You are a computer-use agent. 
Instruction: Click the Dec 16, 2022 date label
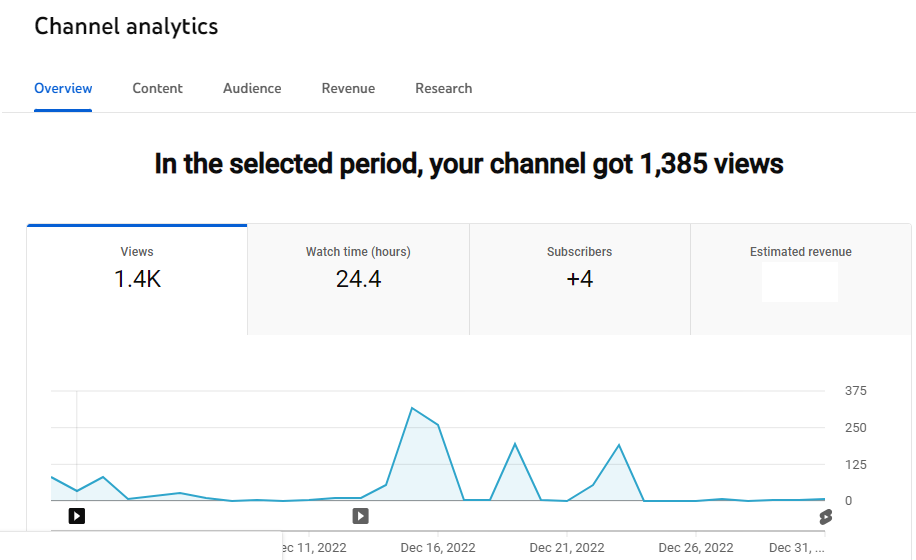(x=438, y=547)
